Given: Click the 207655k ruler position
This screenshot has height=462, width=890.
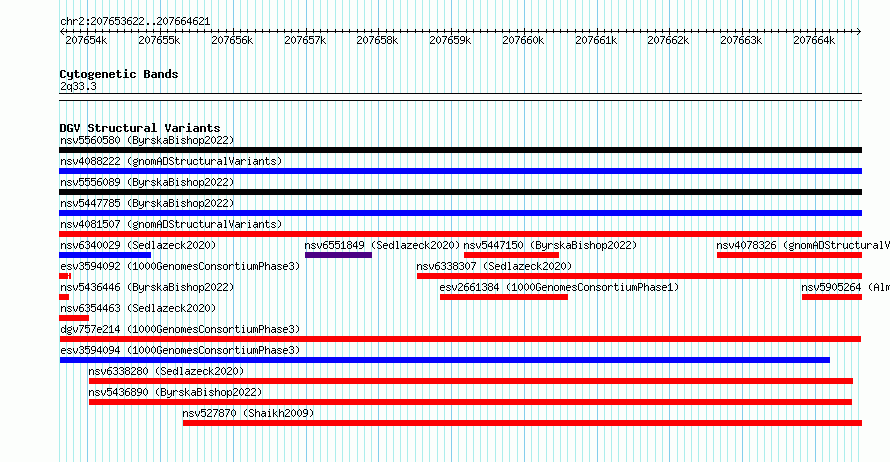Looking at the screenshot, I should [x=159, y=40].
